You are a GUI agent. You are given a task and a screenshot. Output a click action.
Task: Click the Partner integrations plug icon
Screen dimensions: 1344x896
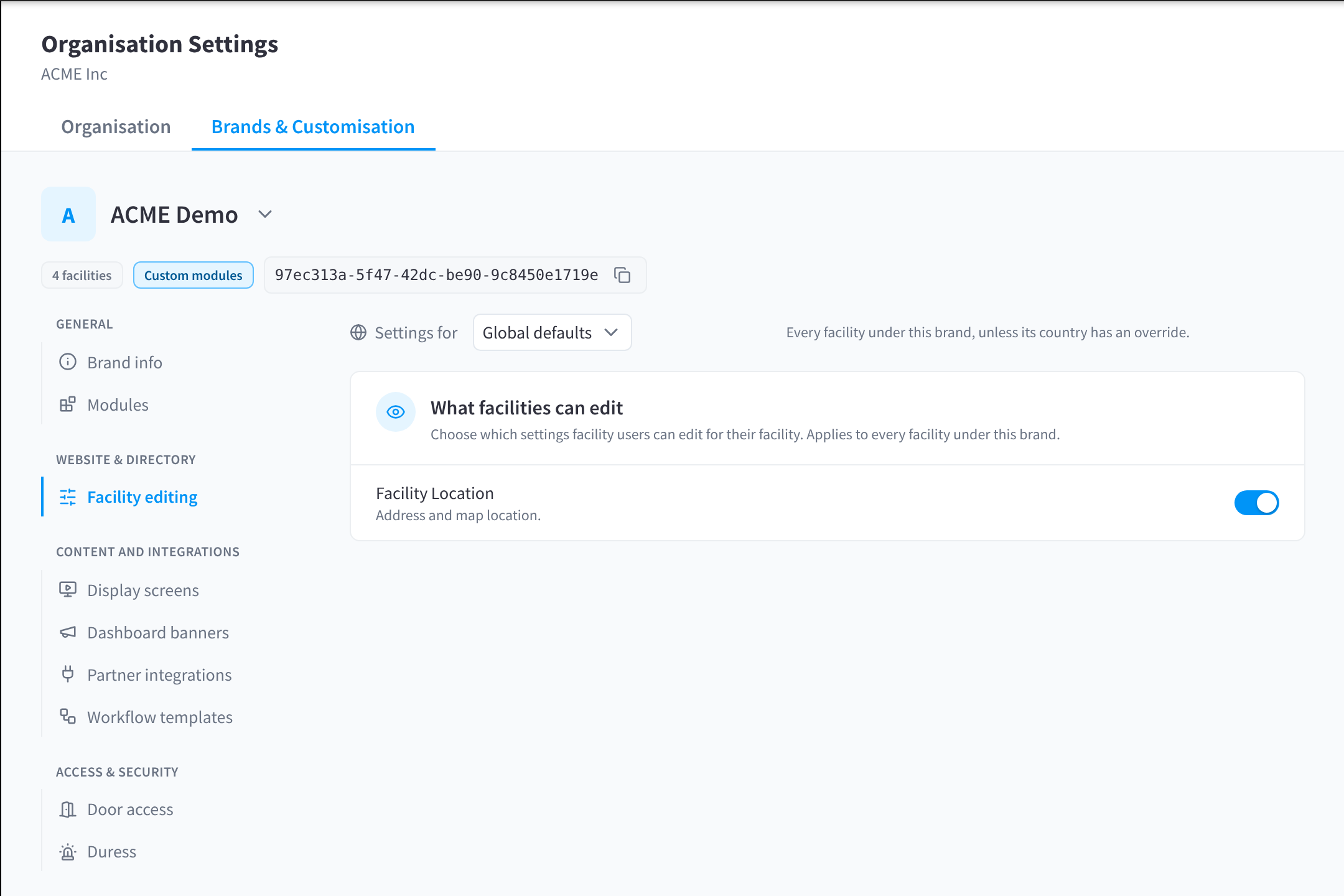click(x=68, y=674)
